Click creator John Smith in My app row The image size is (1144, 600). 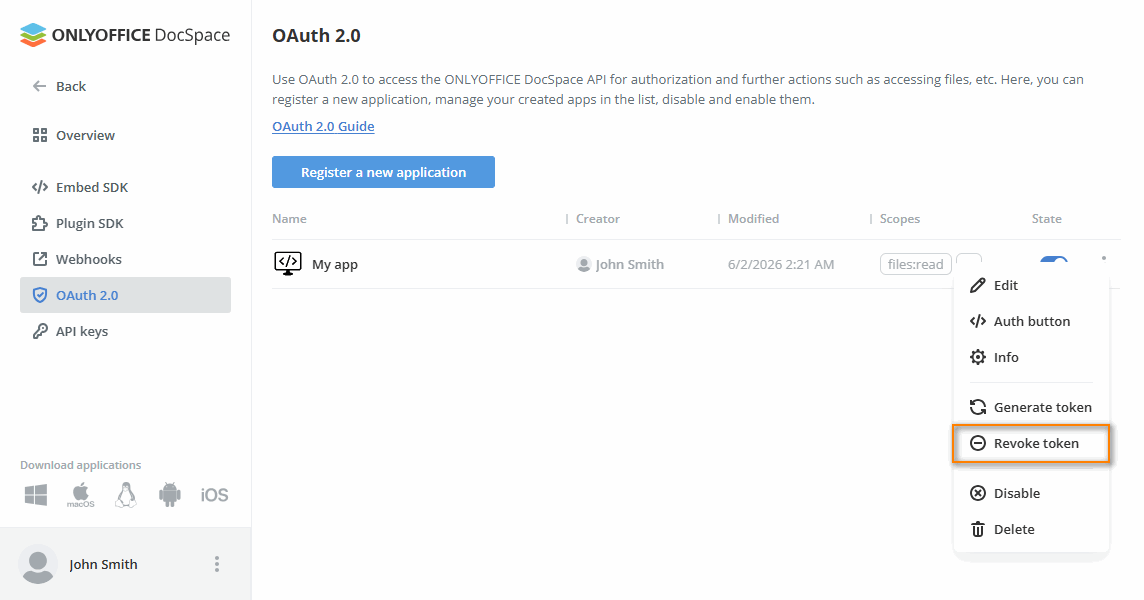621,264
